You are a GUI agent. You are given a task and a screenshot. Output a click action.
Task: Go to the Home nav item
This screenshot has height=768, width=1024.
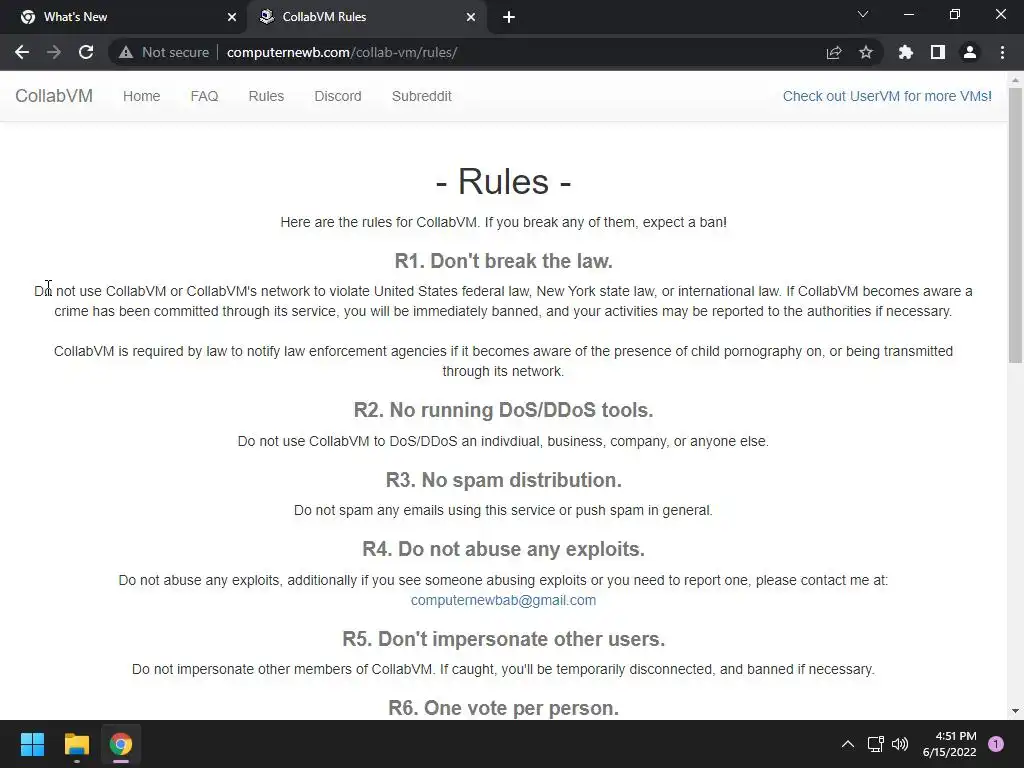[x=142, y=96]
